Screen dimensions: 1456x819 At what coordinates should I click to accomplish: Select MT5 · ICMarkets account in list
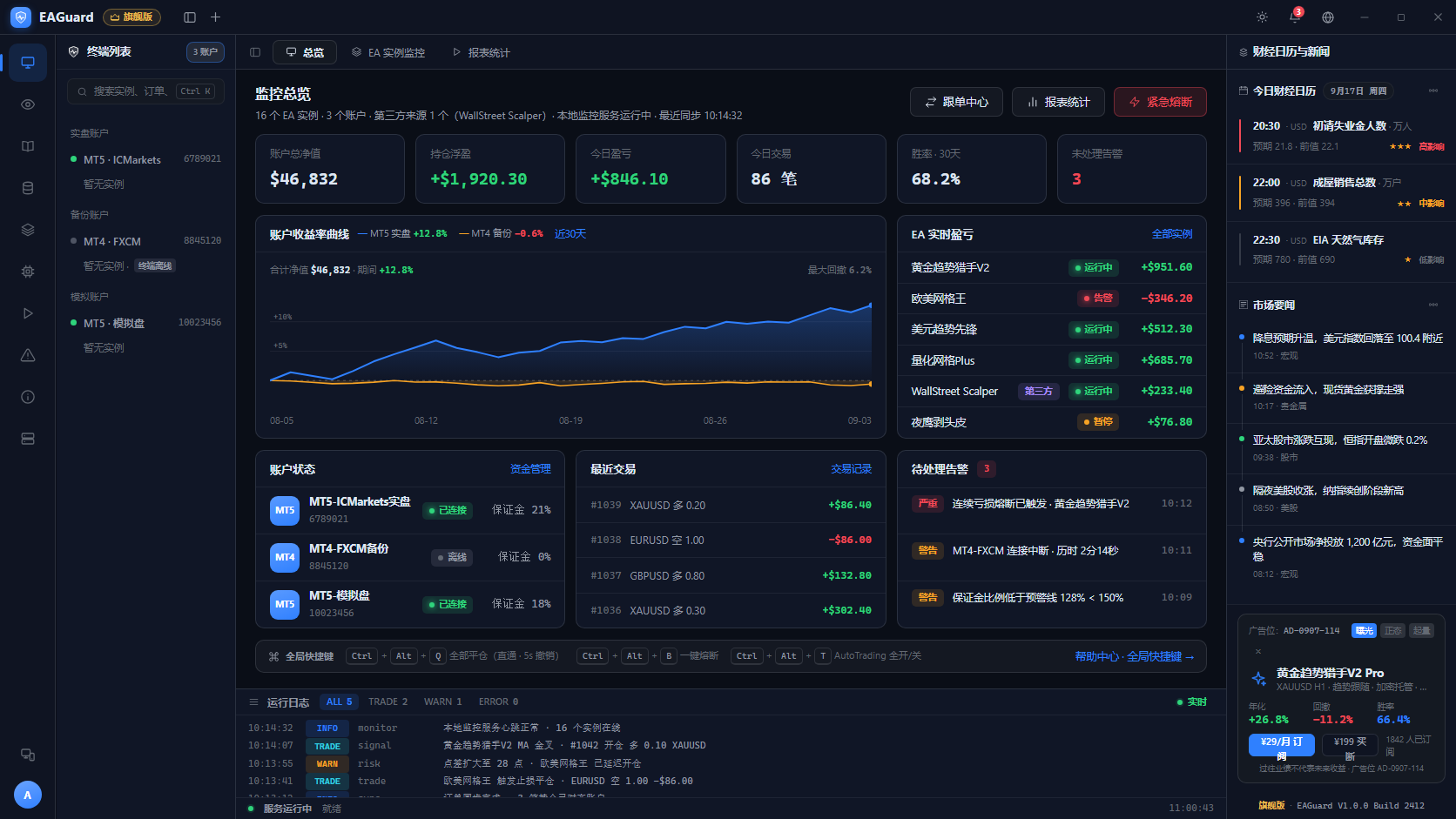pos(145,159)
